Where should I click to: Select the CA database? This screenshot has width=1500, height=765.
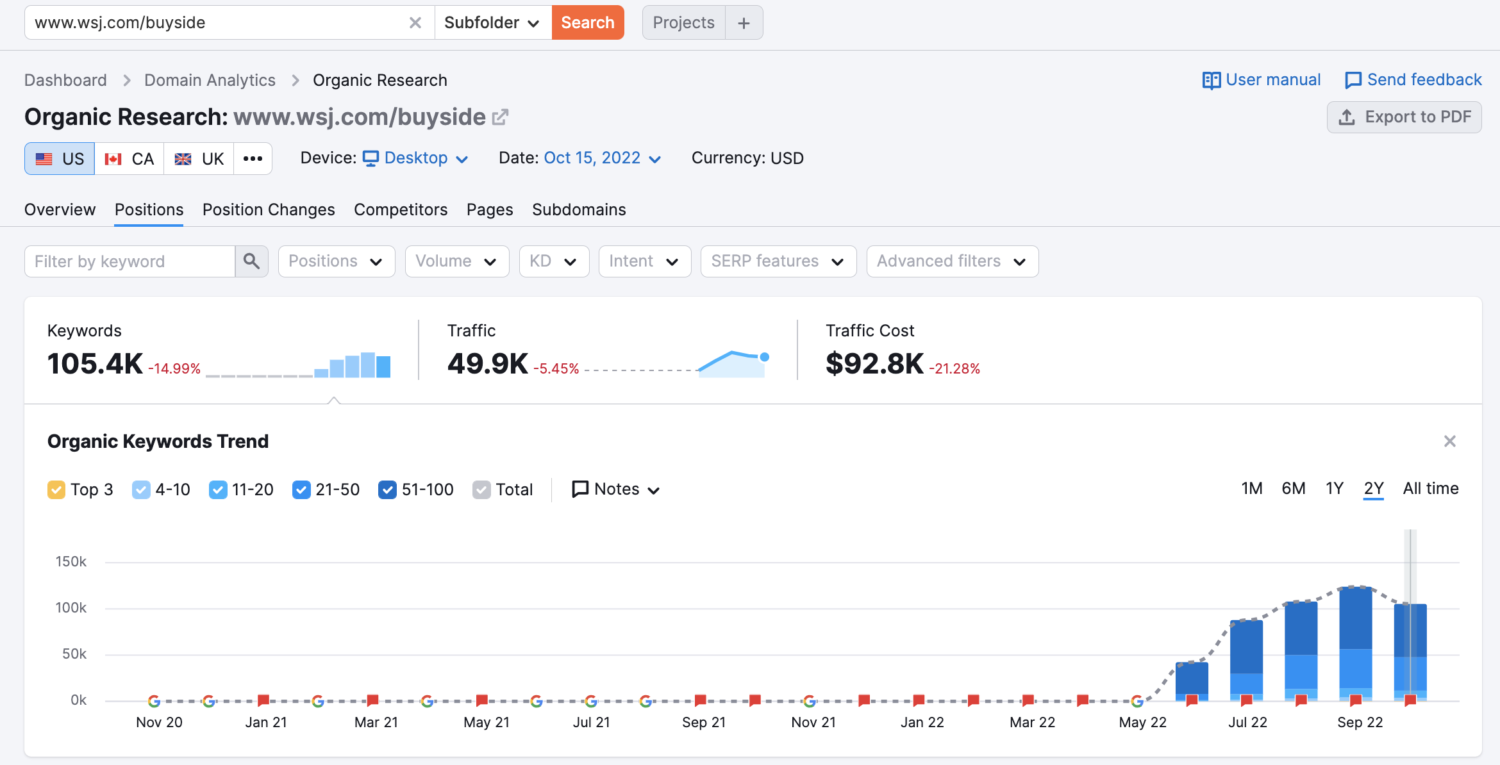(x=129, y=159)
